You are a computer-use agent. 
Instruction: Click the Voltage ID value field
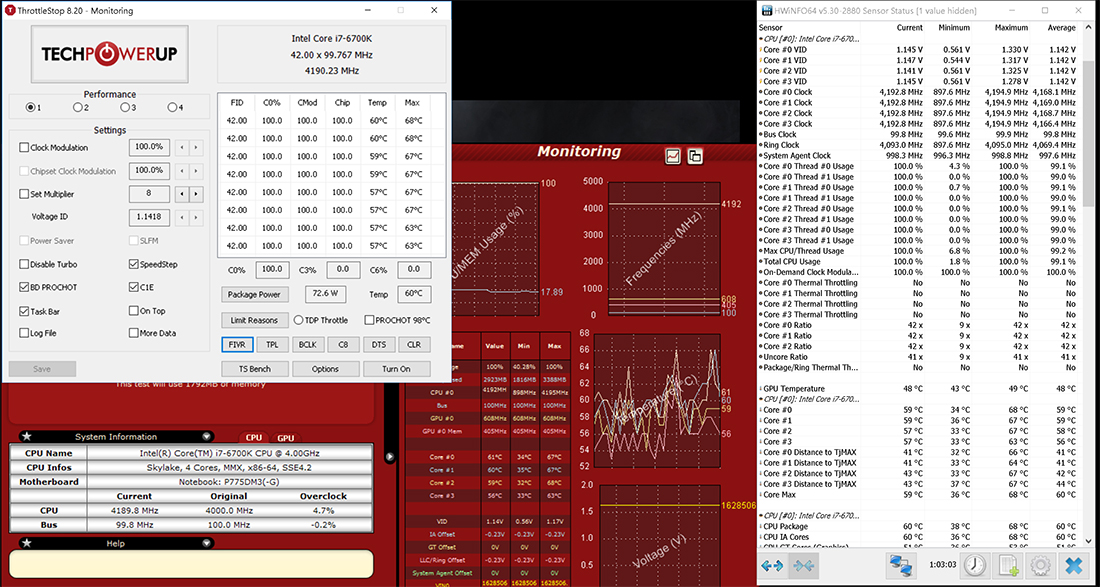click(x=149, y=217)
